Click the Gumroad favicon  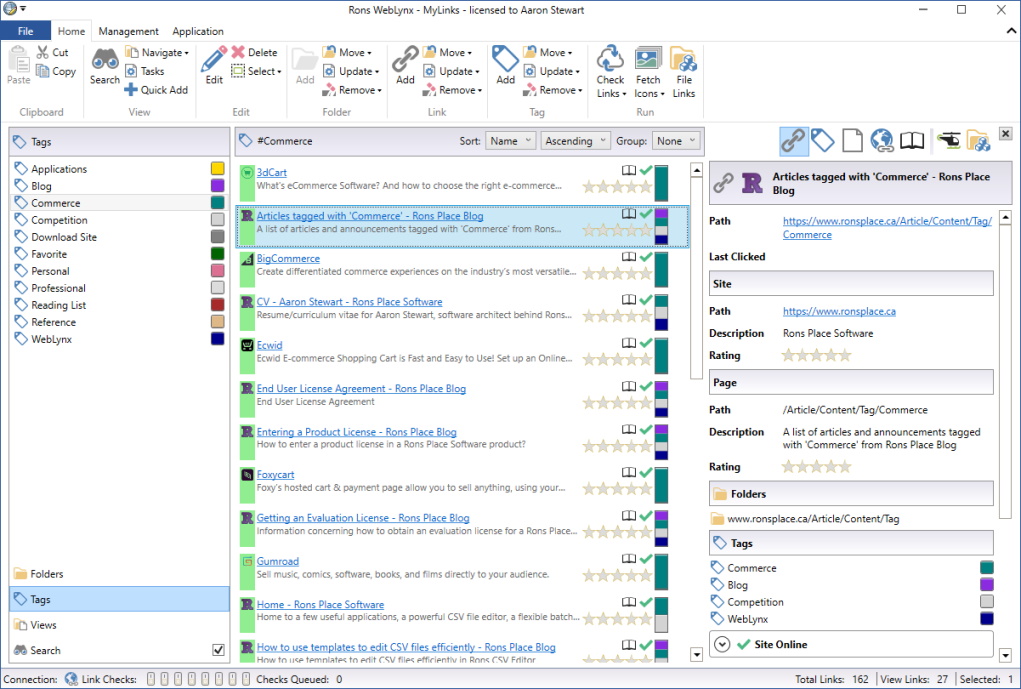click(247, 561)
